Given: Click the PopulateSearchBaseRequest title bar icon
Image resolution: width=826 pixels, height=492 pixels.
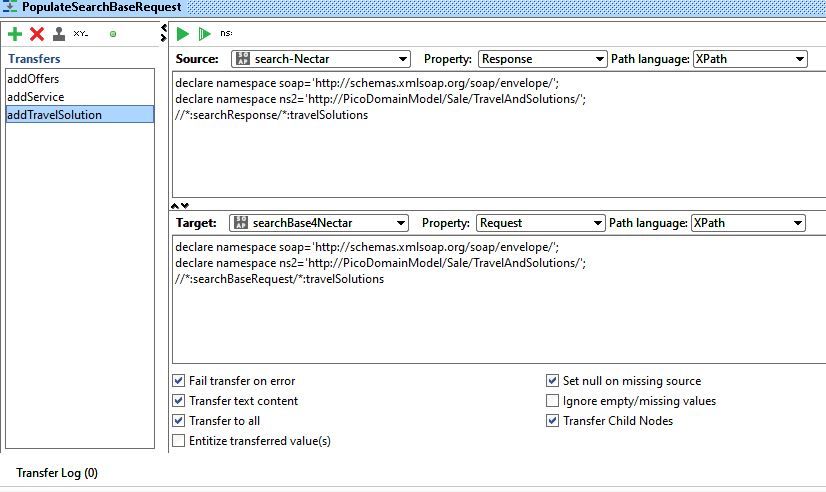Looking at the screenshot, I should point(9,7).
